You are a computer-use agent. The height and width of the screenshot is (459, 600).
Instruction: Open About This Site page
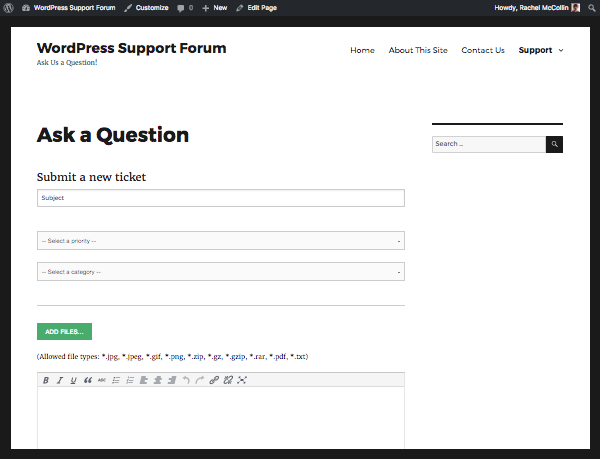(x=418, y=50)
